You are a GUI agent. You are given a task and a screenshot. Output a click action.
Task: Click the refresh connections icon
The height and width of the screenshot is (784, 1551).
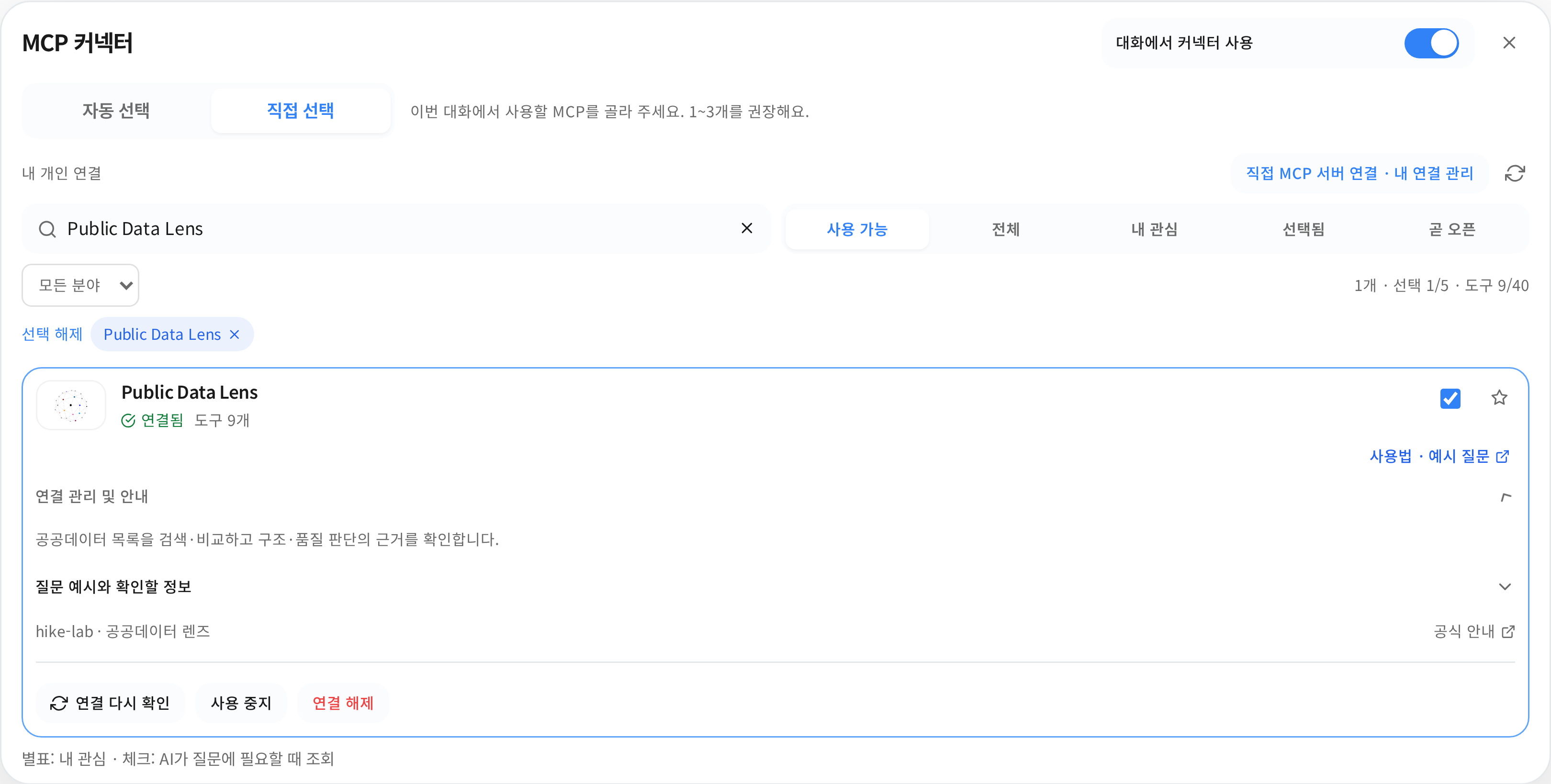[1514, 173]
